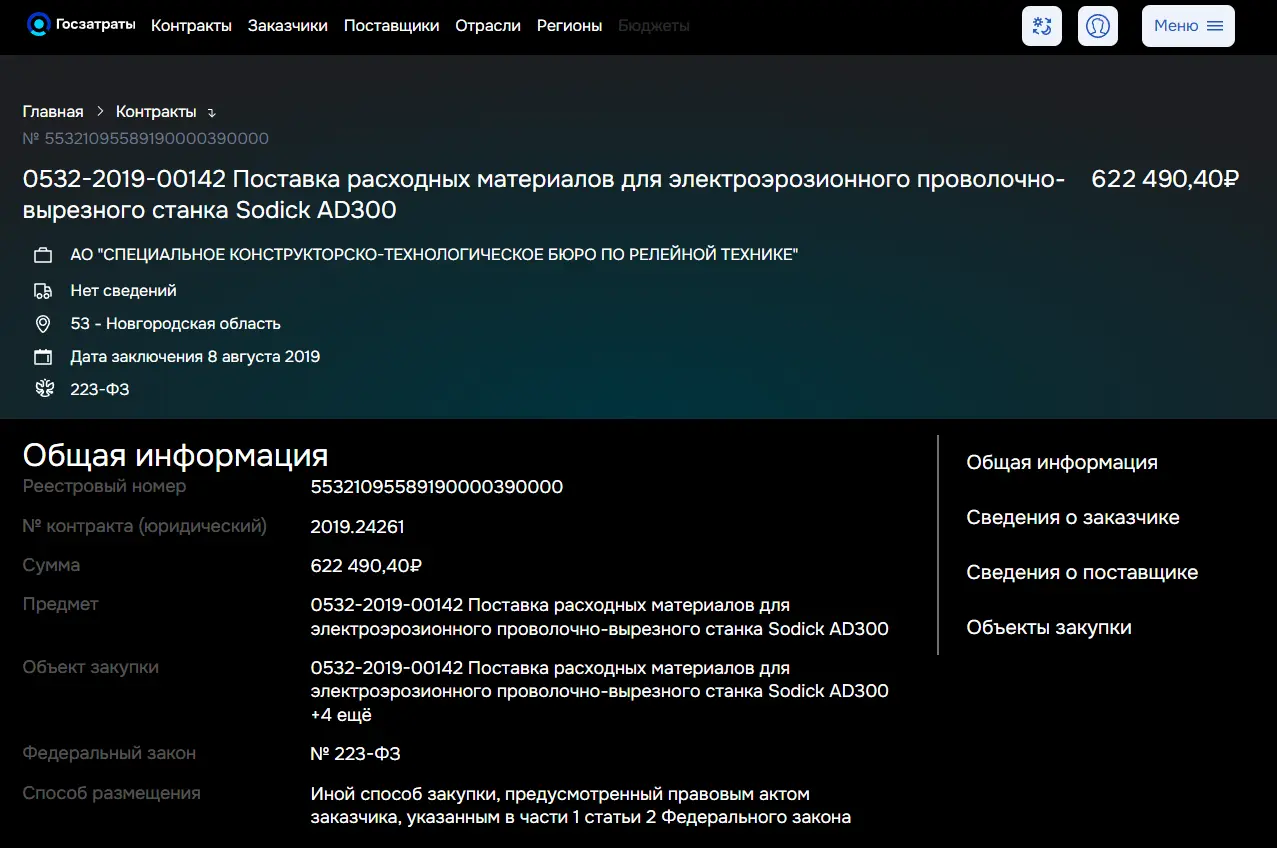Click the Способ размещения value text
The image size is (1277, 848).
(x=581, y=806)
